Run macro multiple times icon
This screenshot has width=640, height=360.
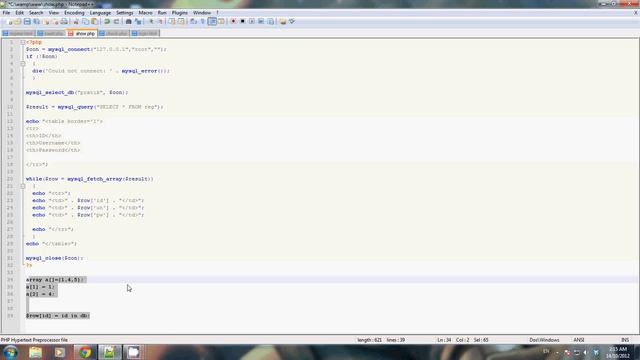click(261, 21)
